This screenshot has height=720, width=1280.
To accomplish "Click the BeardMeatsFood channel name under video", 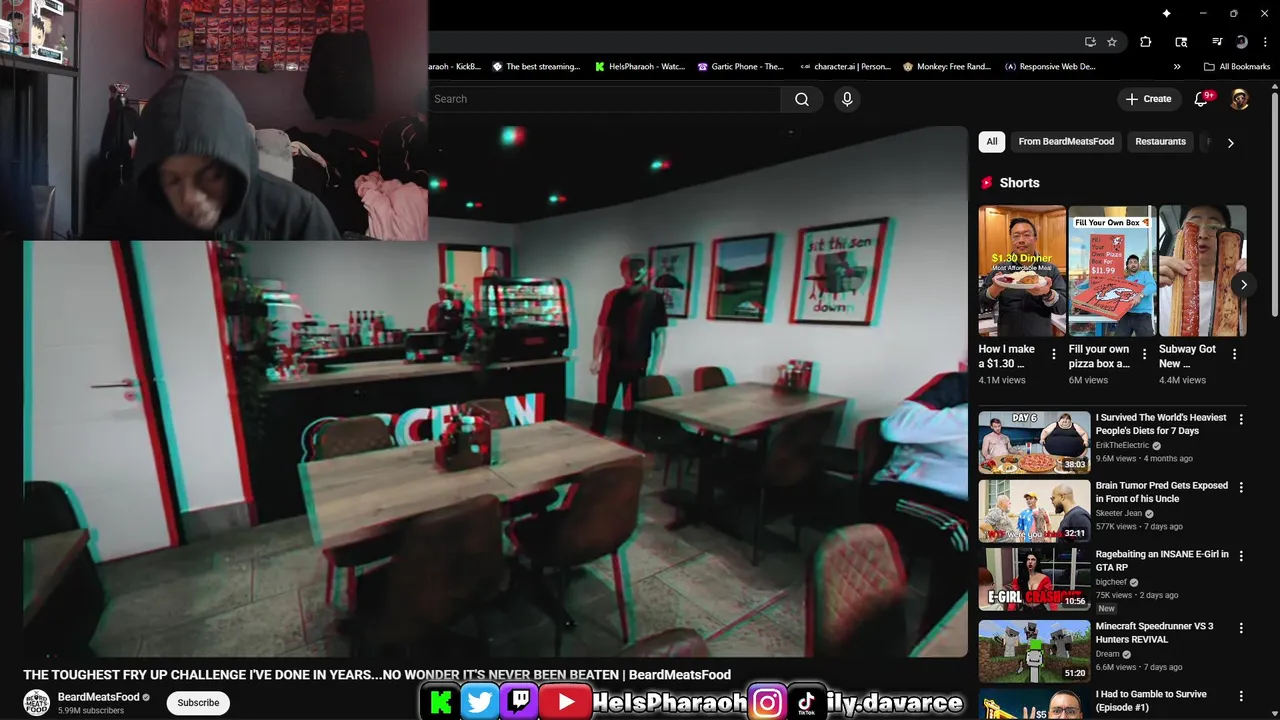I will click(98, 697).
